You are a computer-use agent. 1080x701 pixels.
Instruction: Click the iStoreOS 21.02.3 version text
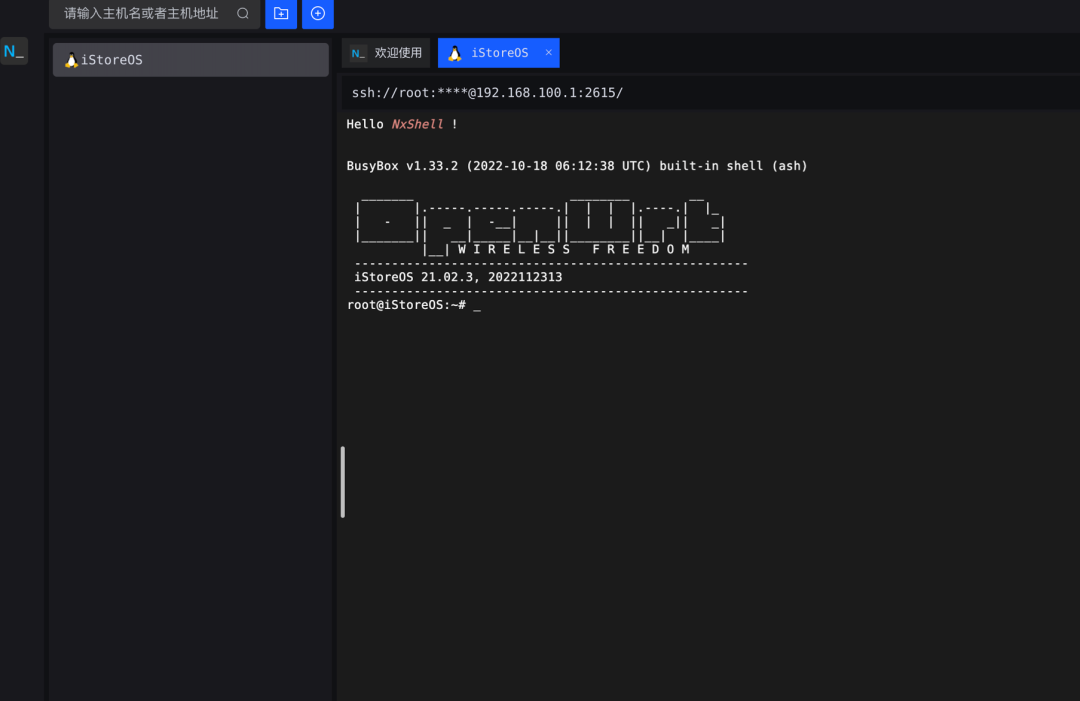pos(458,277)
